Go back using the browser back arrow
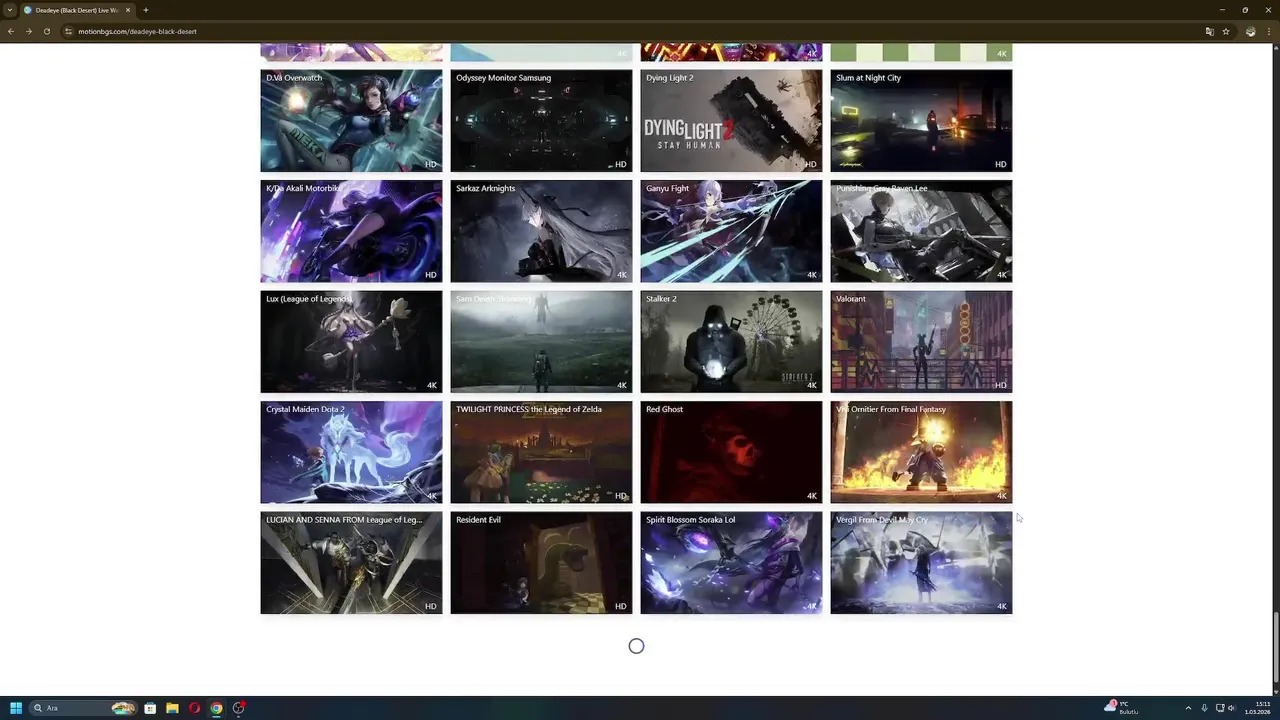The image size is (1280, 720). pyautogui.click(x=10, y=31)
